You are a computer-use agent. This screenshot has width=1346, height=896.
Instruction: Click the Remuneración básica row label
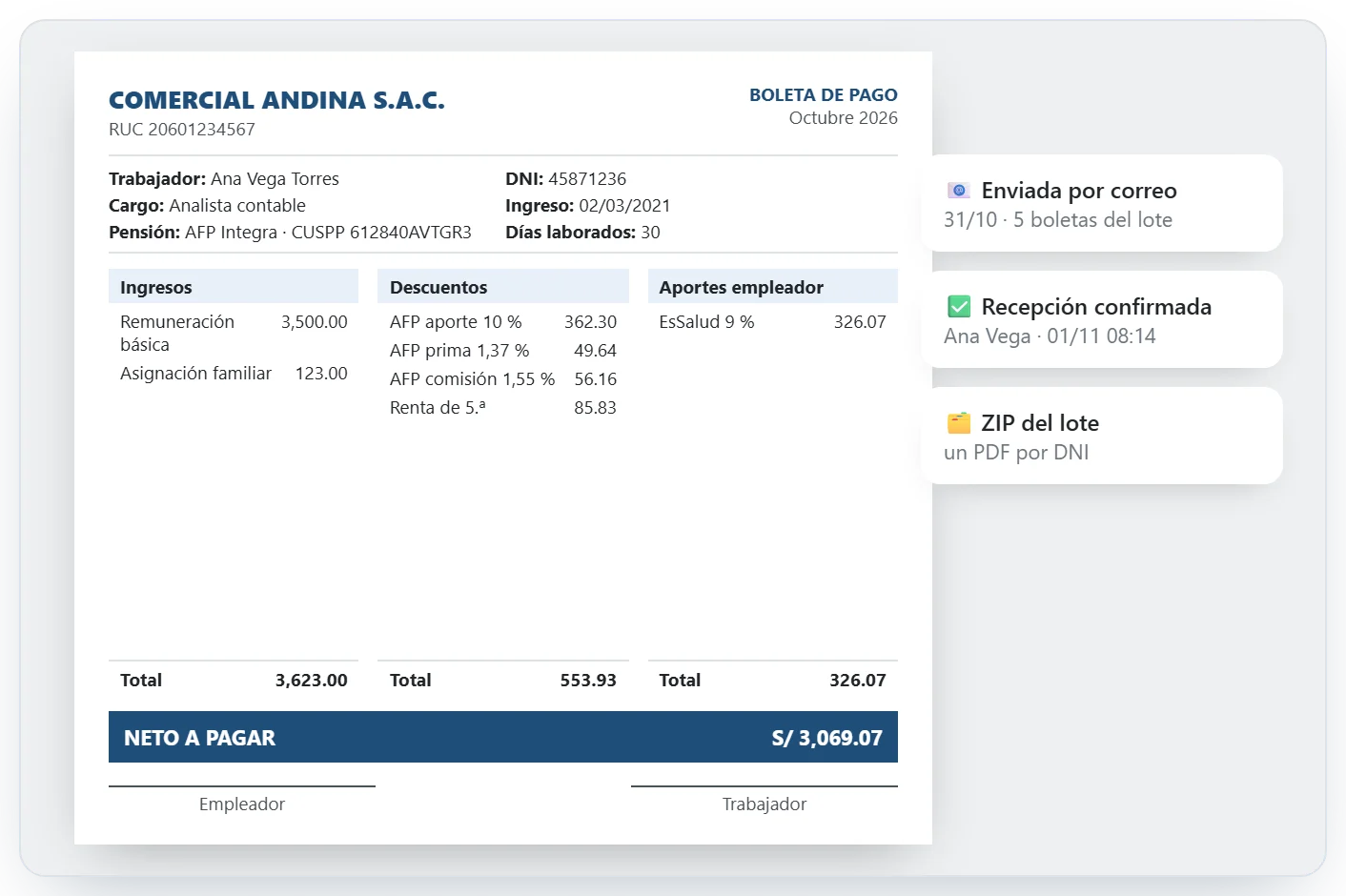click(177, 334)
